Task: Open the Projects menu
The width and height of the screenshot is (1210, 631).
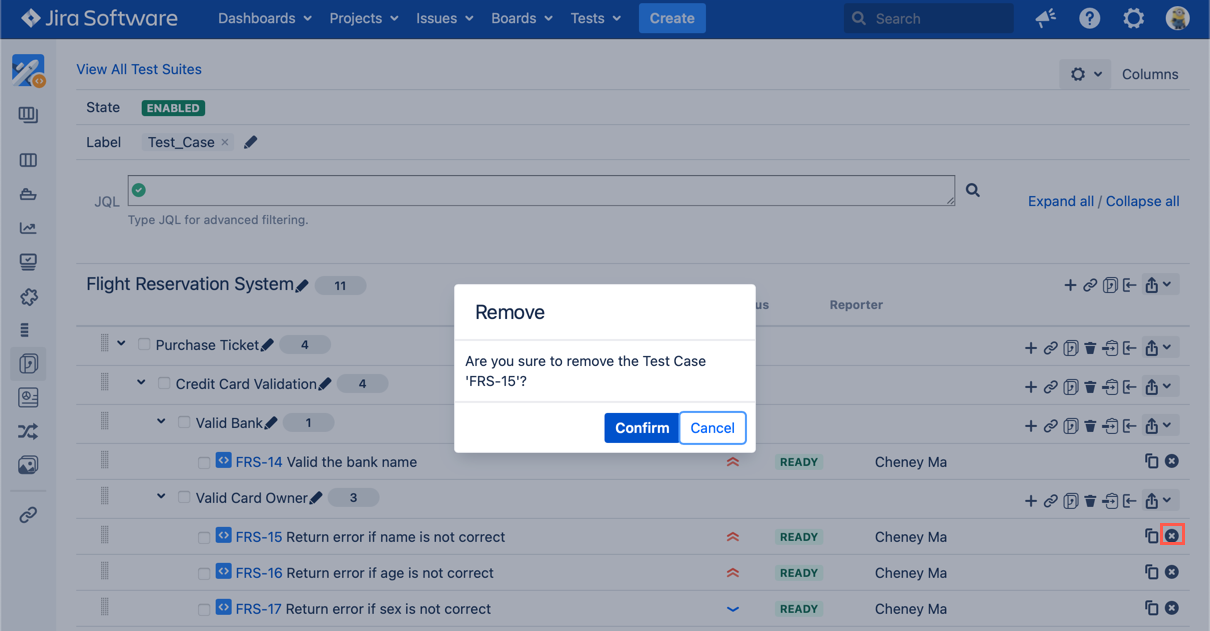Action: (364, 18)
